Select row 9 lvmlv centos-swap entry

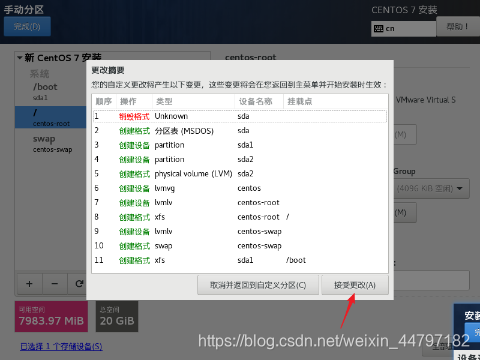click(x=240, y=231)
